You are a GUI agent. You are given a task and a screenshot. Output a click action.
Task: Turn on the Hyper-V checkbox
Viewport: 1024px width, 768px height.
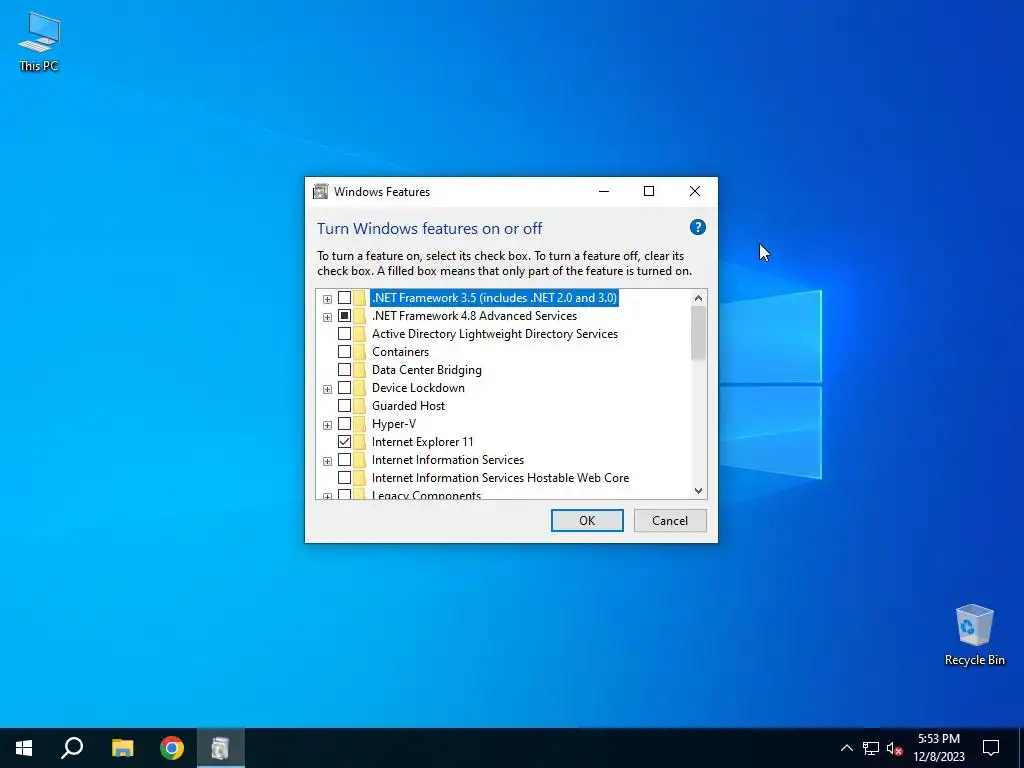coord(344,424)
